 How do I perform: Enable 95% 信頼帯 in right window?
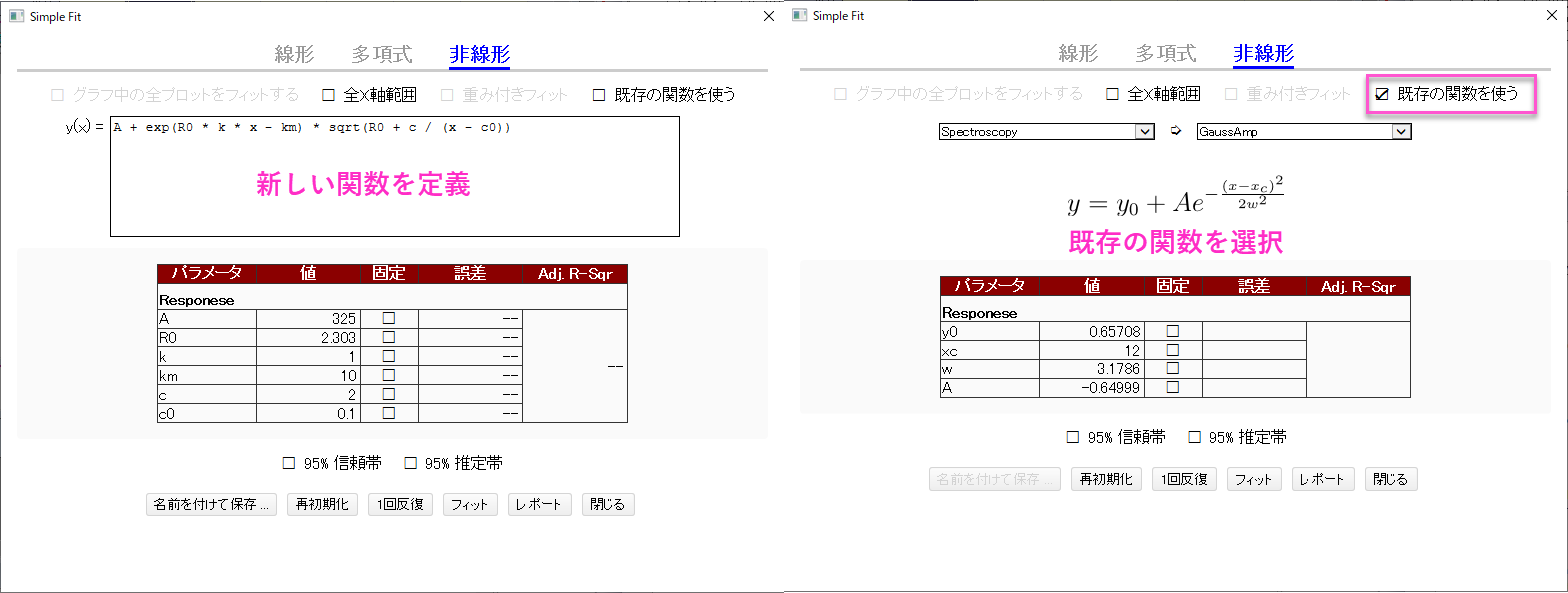pos(1073,437)
